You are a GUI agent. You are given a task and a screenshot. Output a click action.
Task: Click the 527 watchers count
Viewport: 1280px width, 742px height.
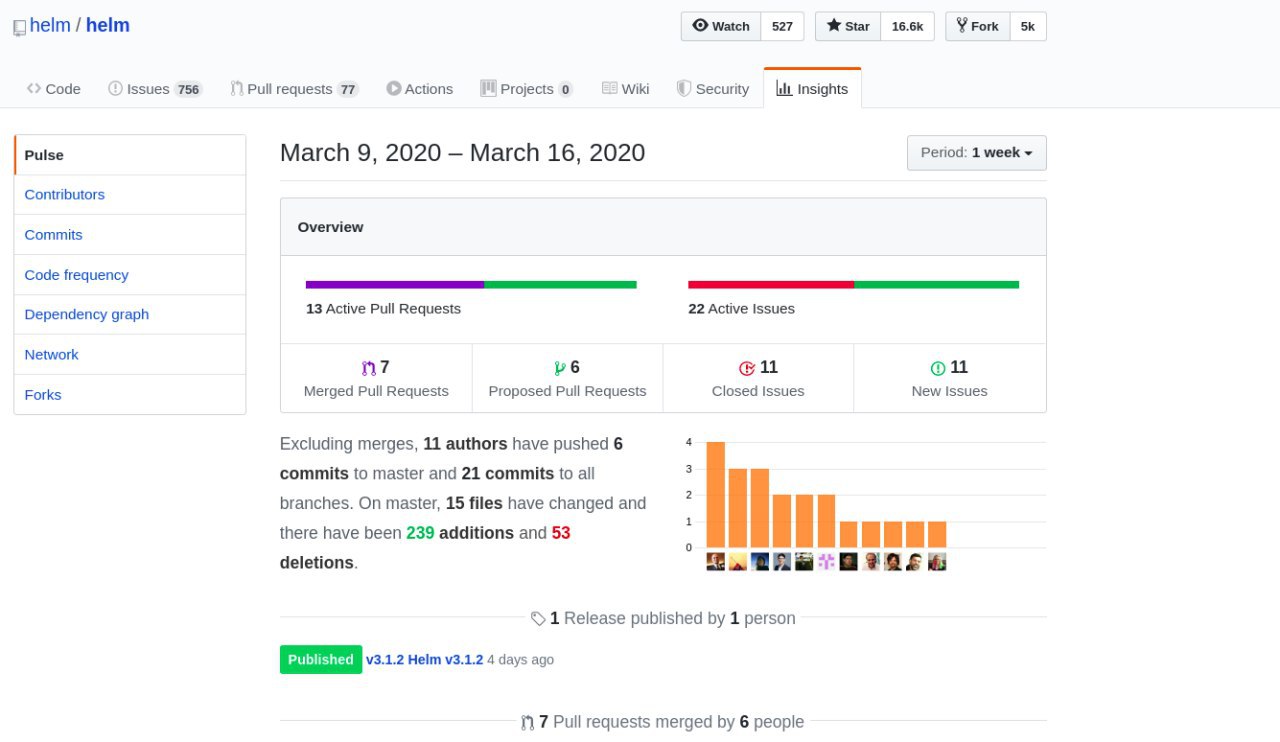(783, 26)
